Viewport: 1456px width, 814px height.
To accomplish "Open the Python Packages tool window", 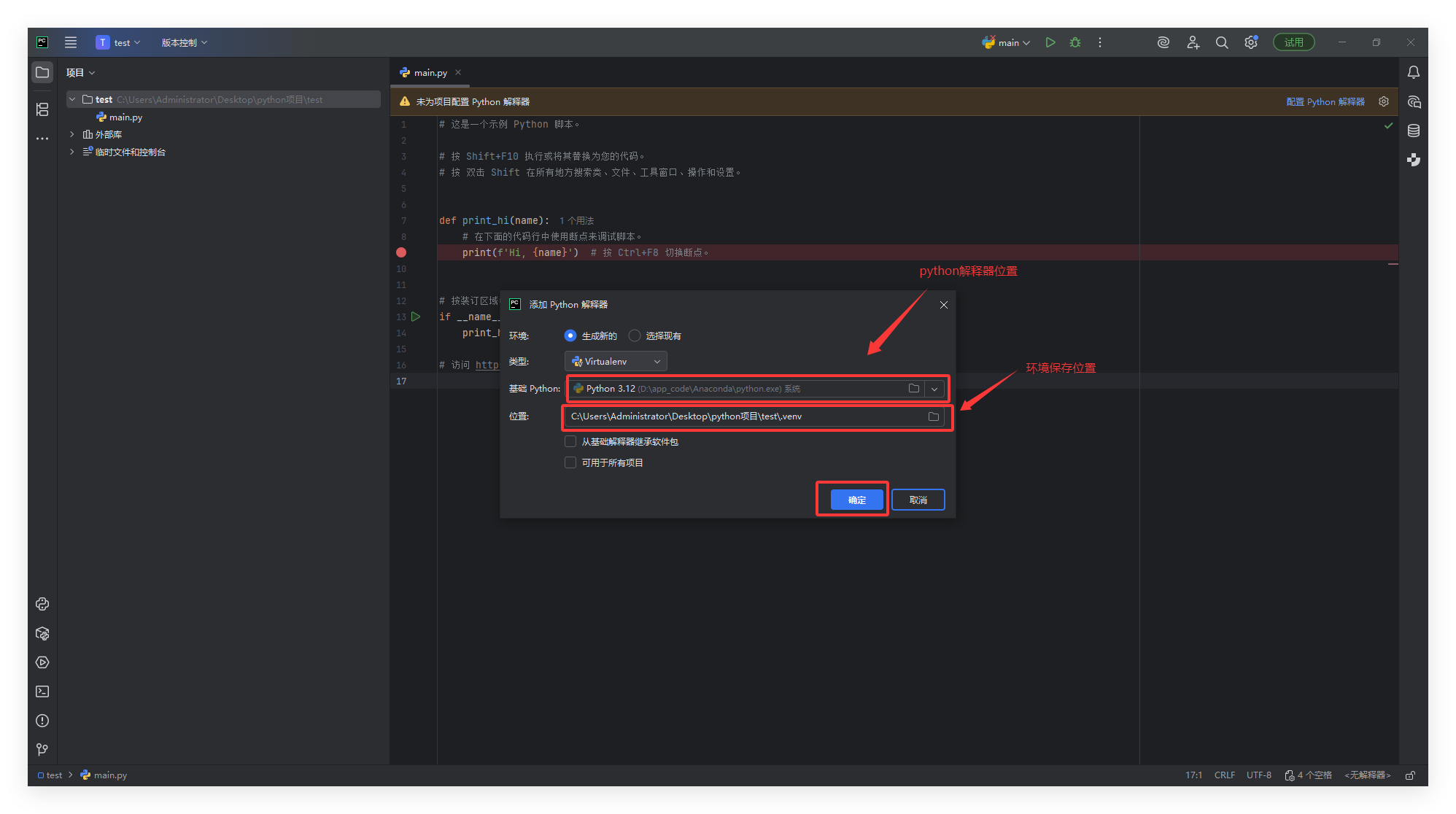I will tap(42, 633).
